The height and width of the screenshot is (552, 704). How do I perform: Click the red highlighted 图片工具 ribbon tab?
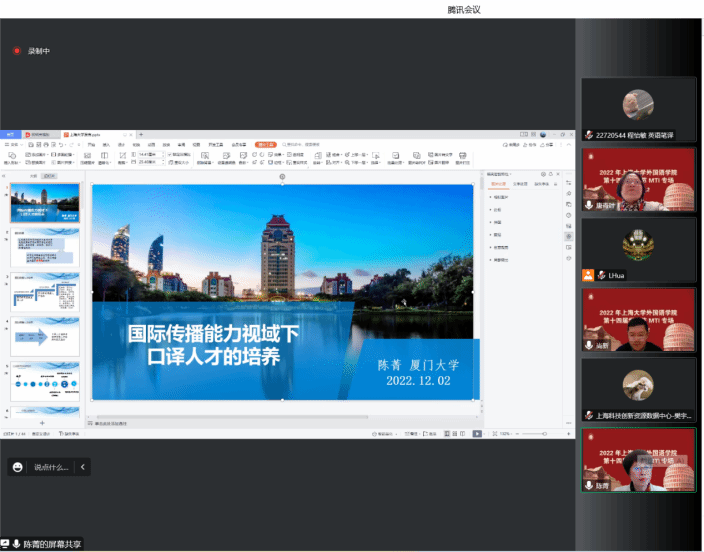266,145
